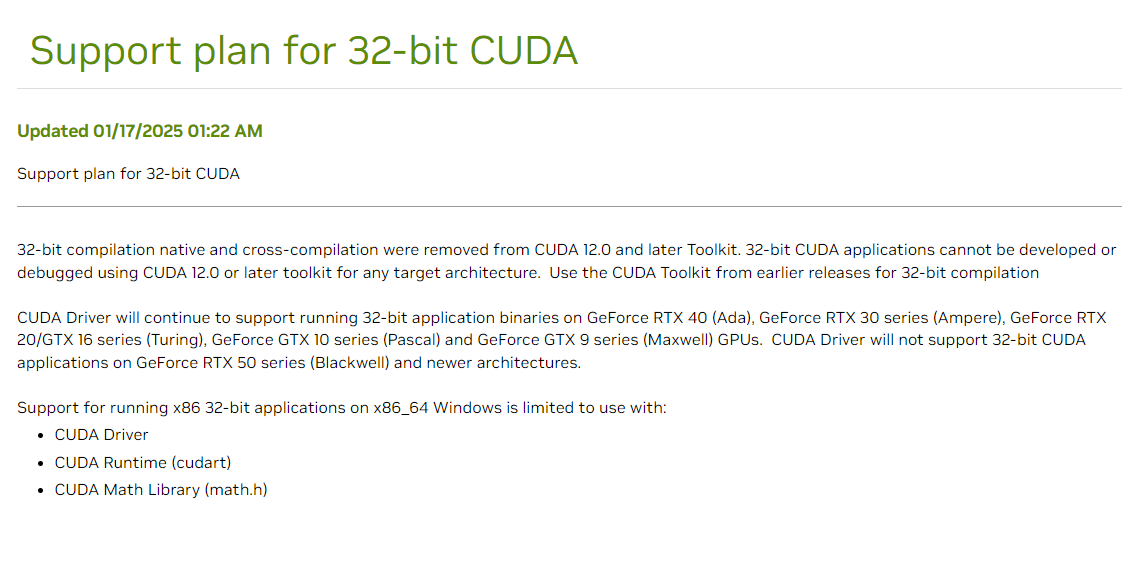Click the horizontal divider above the first paragraph
Screen dimensions: 1126x571
click(x=569, y=207)
